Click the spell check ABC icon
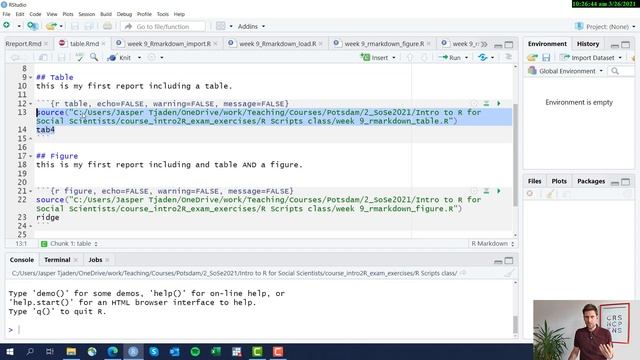Screen dimensions: 640x360 coord(79,58)
